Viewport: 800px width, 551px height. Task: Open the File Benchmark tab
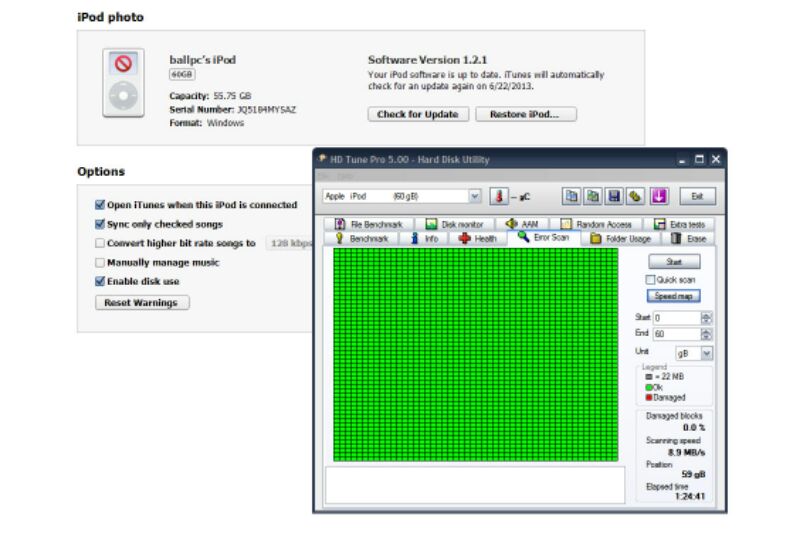point(368,224)
